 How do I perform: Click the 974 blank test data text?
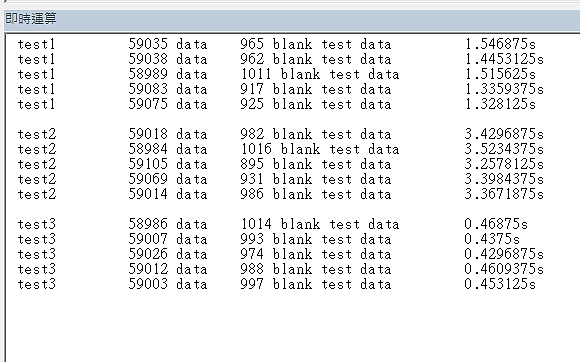coord(316,254)
